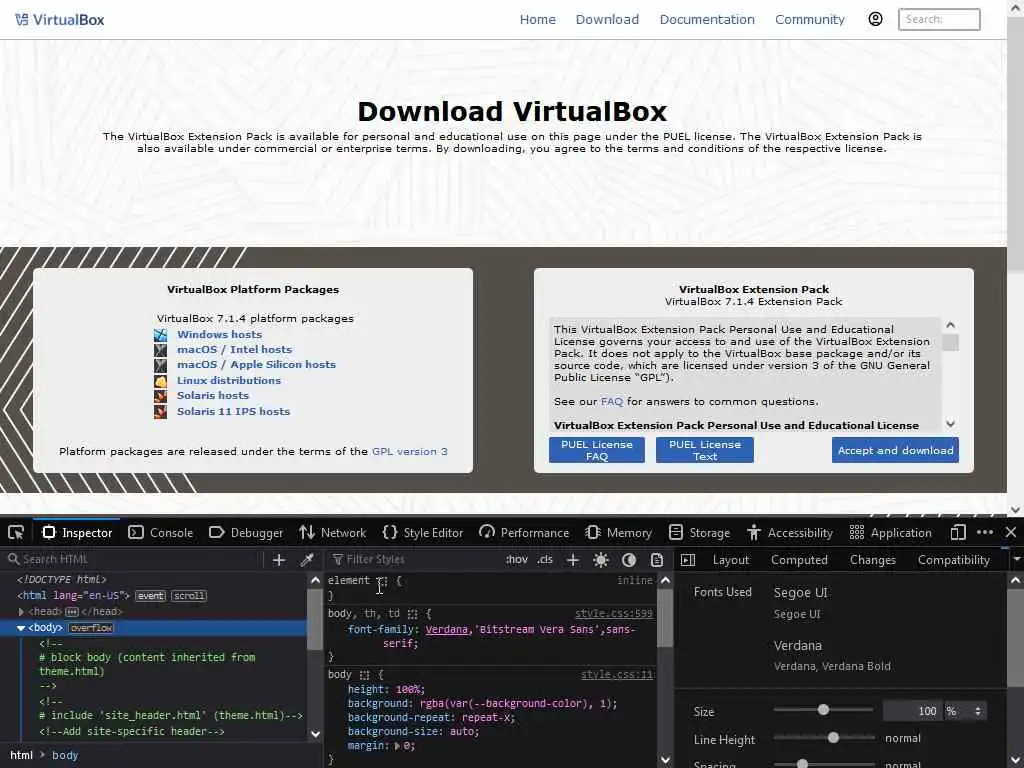
Task: Toggle light color scheme simulation
Action: click(x=601, y=560)
